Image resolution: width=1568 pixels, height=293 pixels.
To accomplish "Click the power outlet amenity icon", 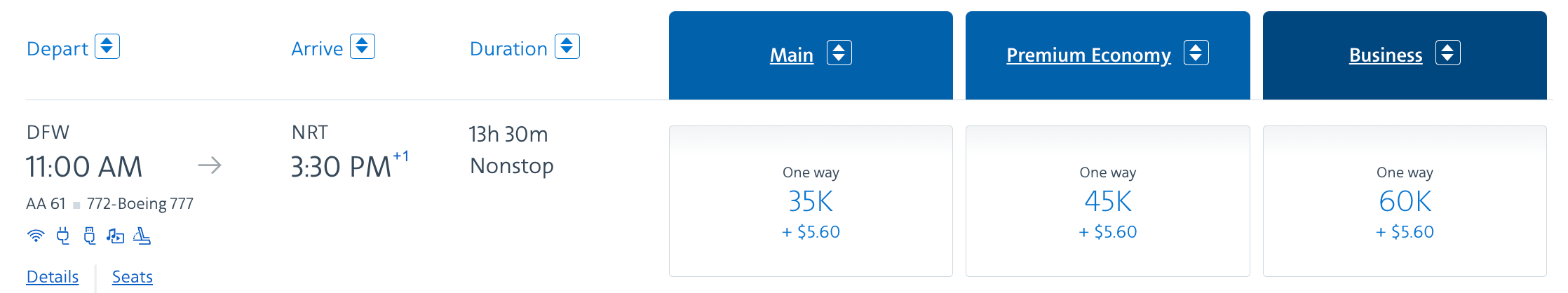I will (63, 236).
